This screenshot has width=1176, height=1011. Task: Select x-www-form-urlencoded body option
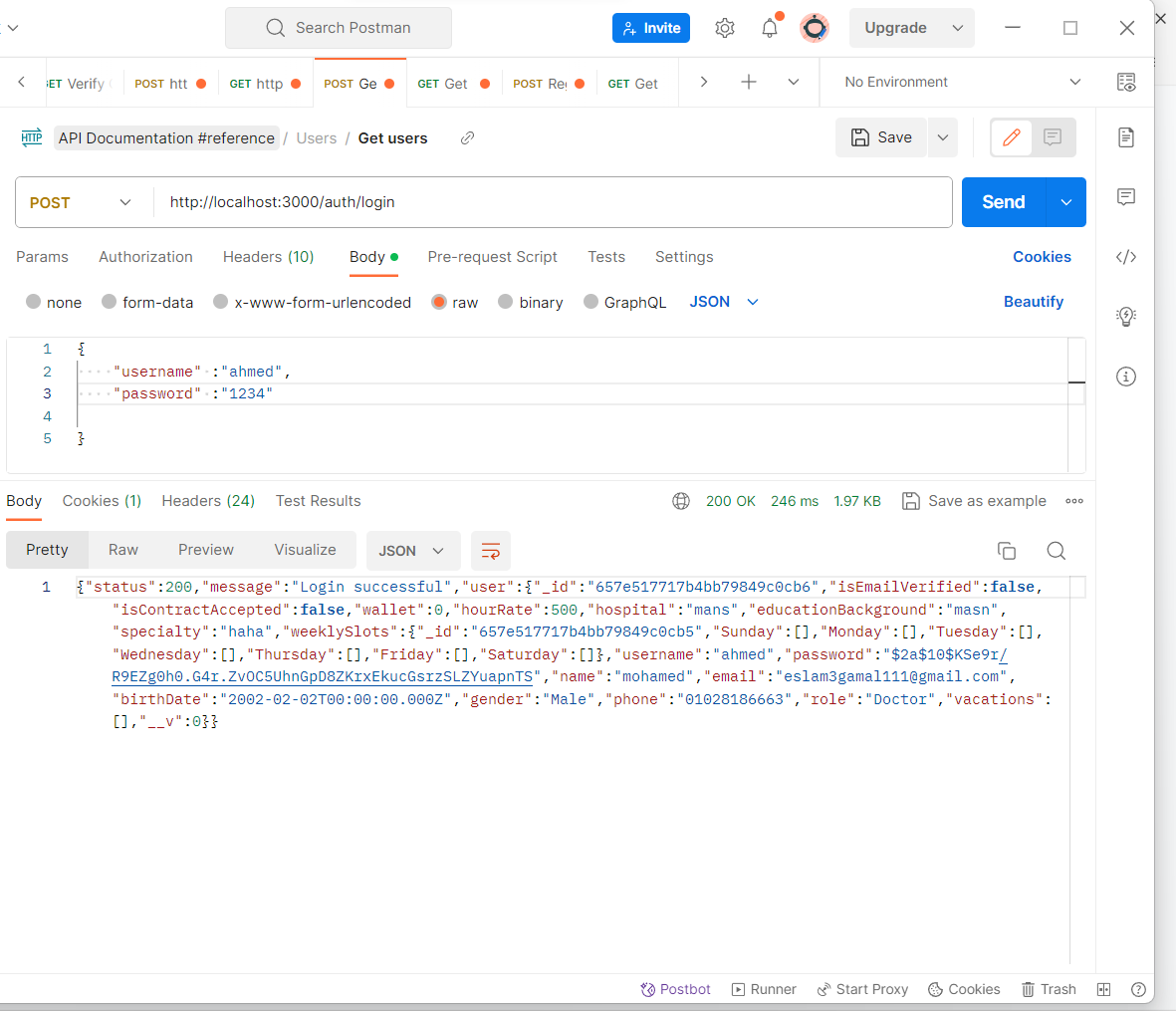pos(220,302)
